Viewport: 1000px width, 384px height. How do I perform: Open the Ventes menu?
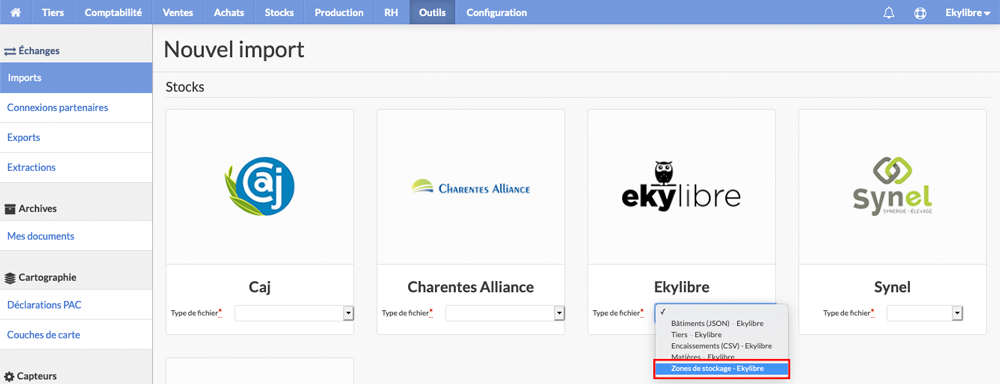[x=177, y=13]
